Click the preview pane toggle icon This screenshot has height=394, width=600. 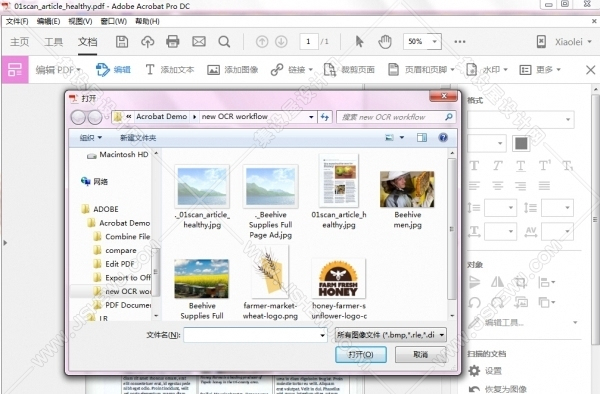(x=422, y=138)
